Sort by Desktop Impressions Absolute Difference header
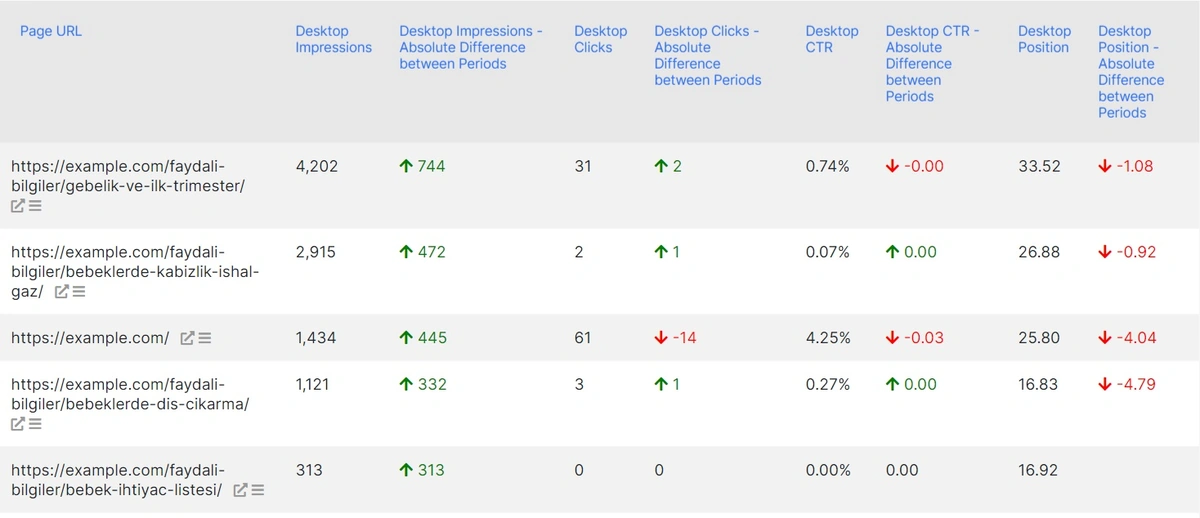Image resolution: width=1200 pixels, height=518 pixels. point(470,47)
